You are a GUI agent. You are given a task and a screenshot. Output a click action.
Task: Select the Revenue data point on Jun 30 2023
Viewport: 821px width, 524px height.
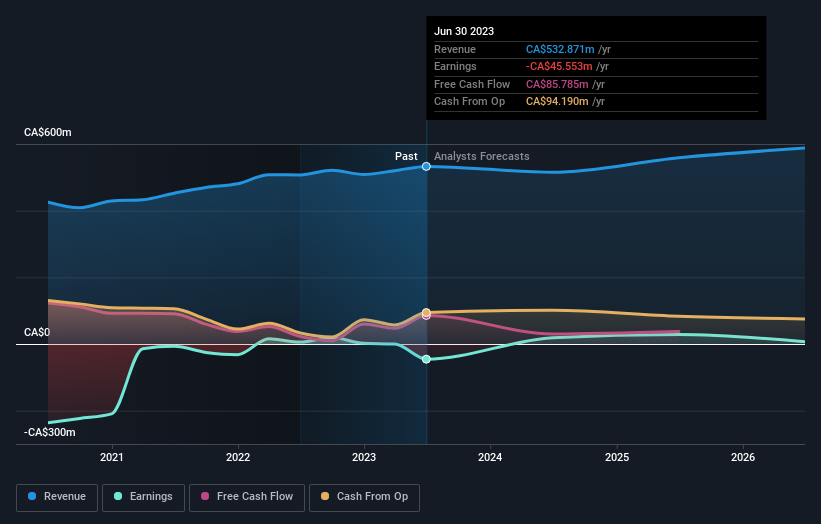click(426, 166)
